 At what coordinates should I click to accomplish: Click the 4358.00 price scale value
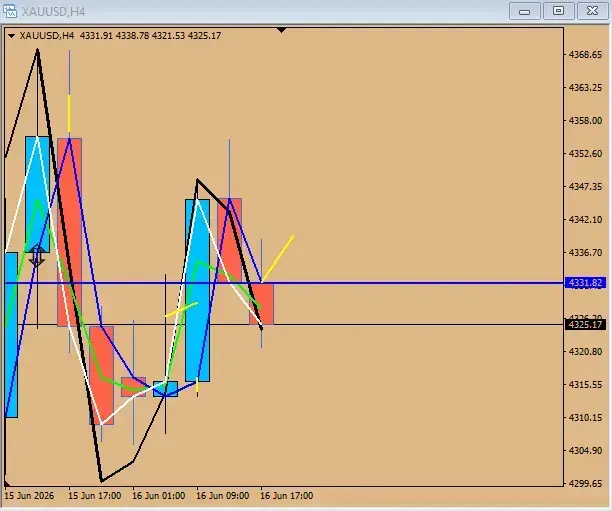pos(585,120)
